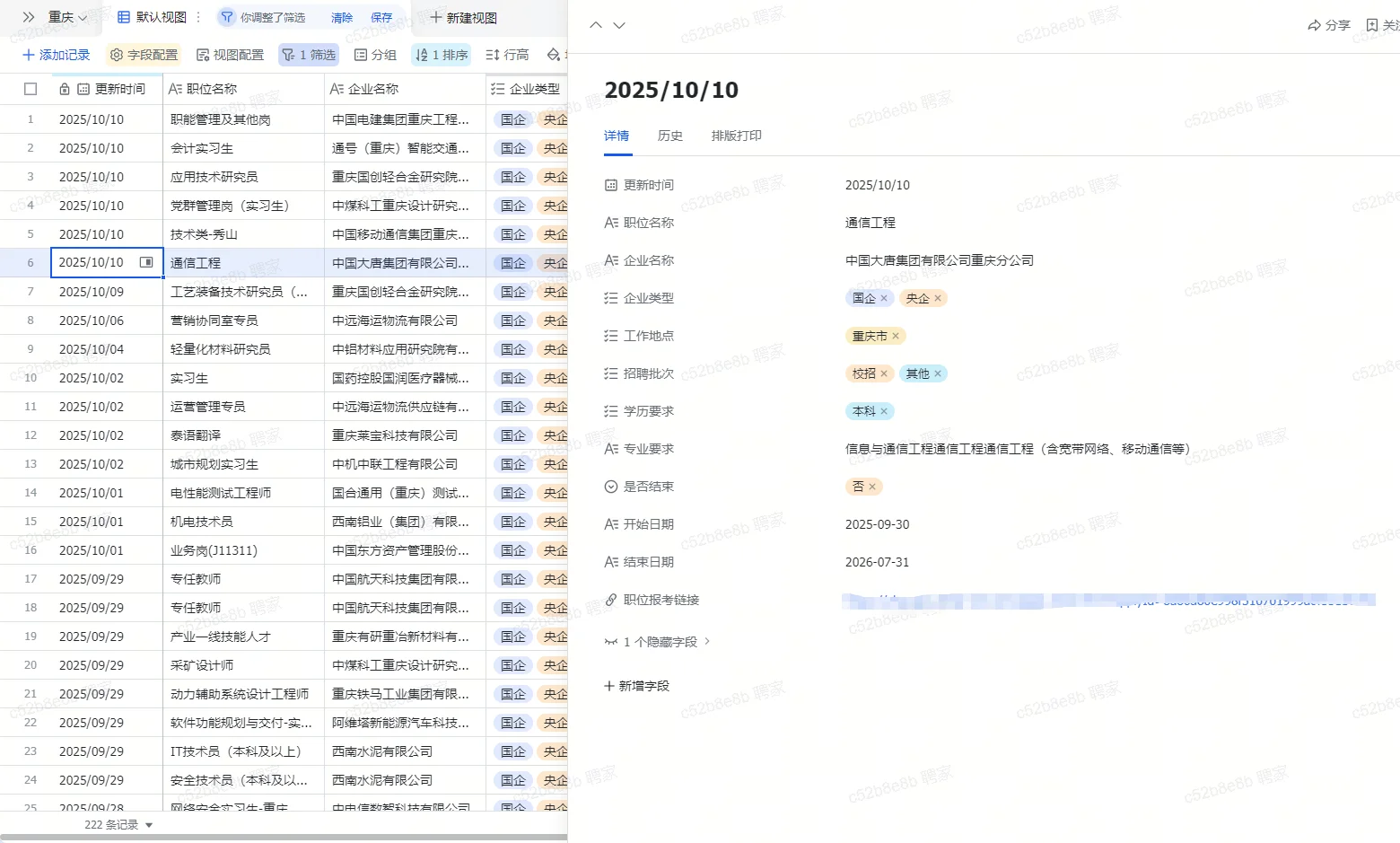Collapse the sidebar with double-arrow icon
Viewport: 1400px width, 843px height.
pyautogui.click(x=30, y=16)
